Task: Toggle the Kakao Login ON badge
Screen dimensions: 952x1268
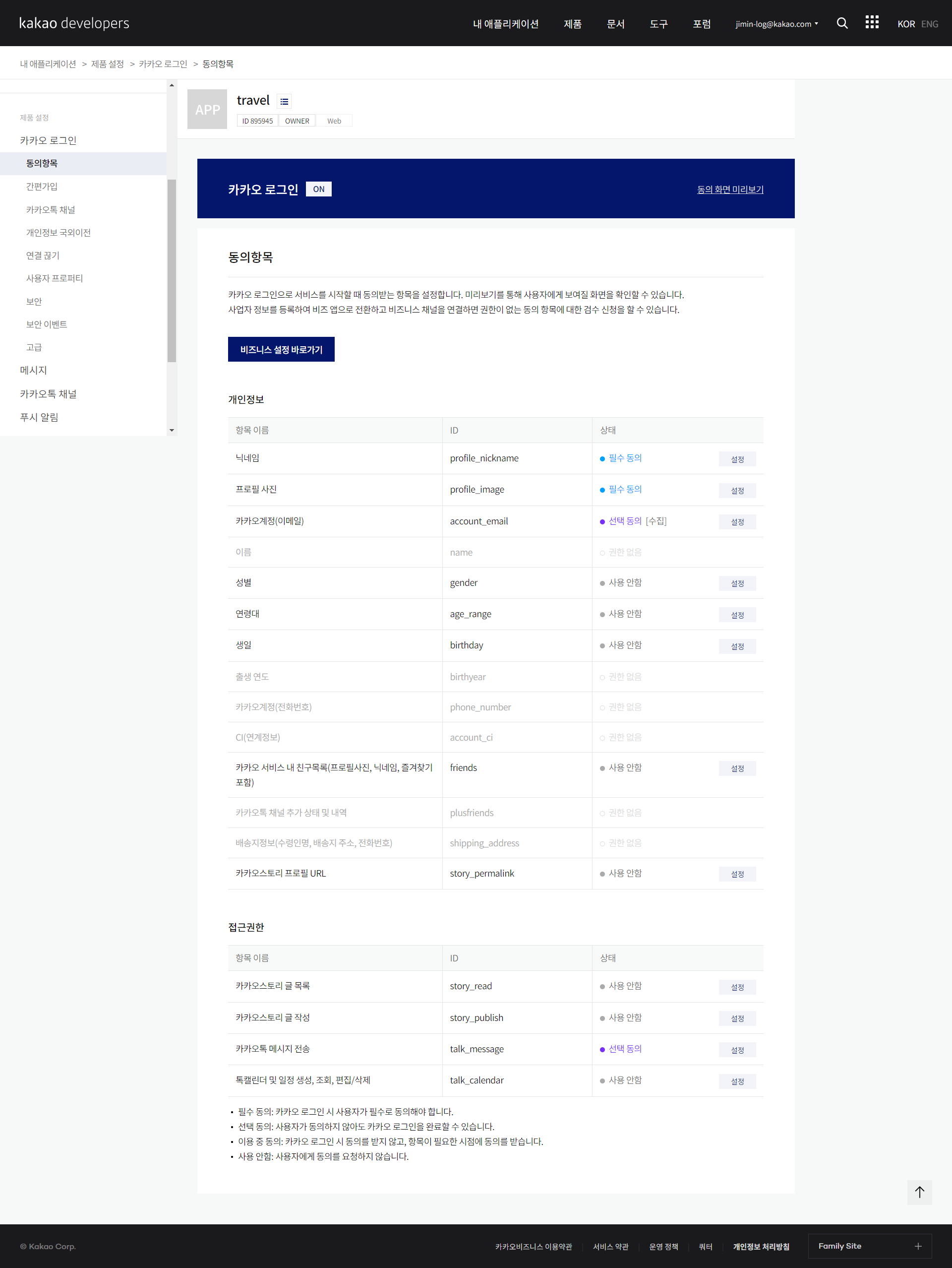Action: [318, 189]
